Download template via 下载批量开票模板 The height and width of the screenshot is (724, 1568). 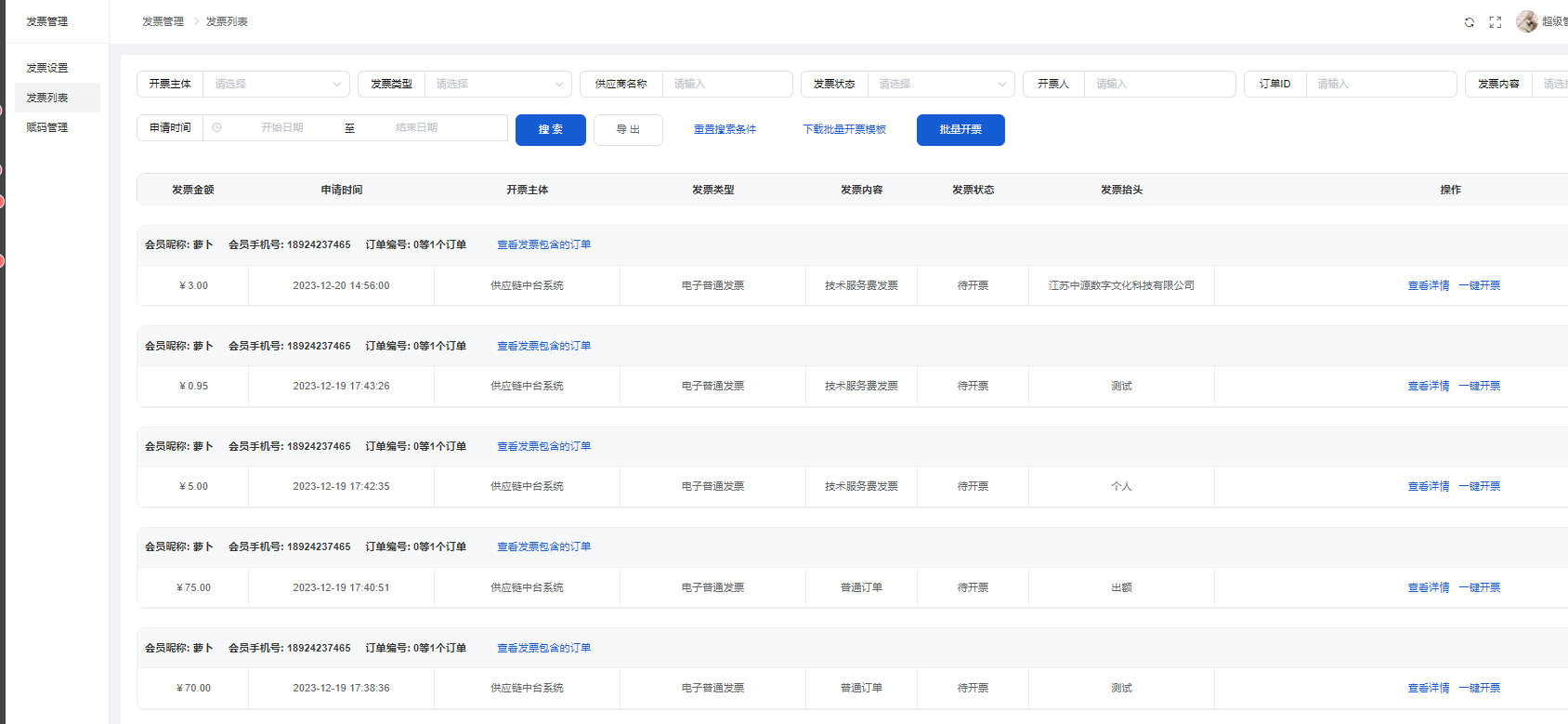coord(844,130)
